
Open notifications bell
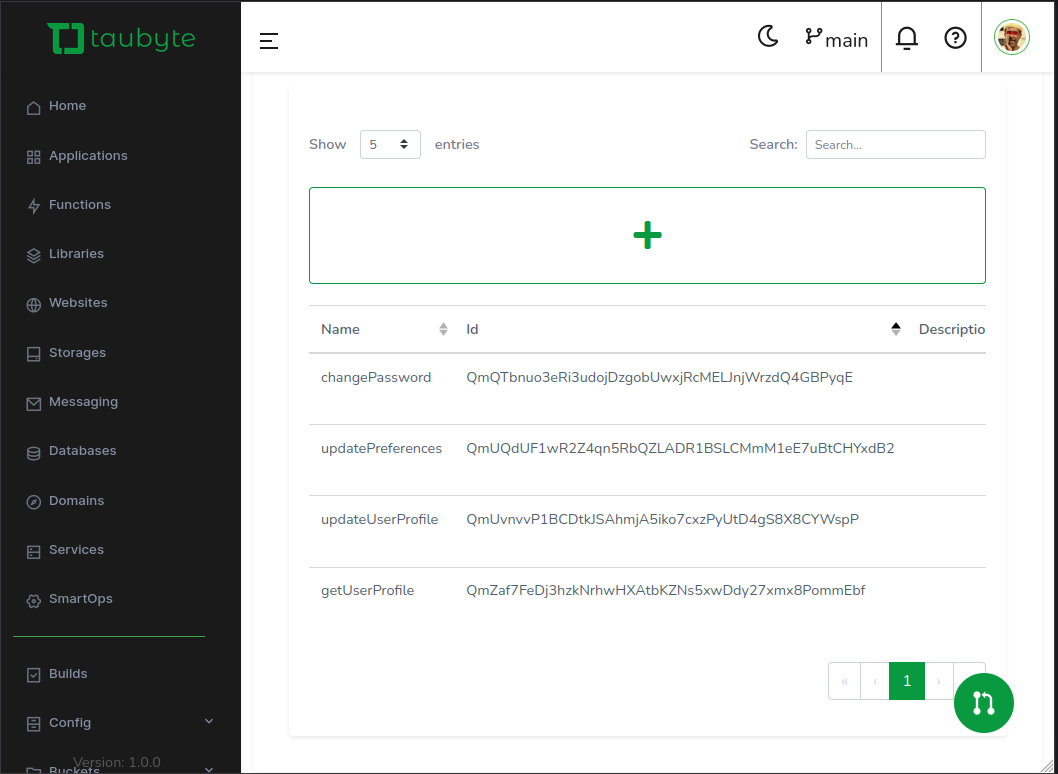(x=906, y=38)
